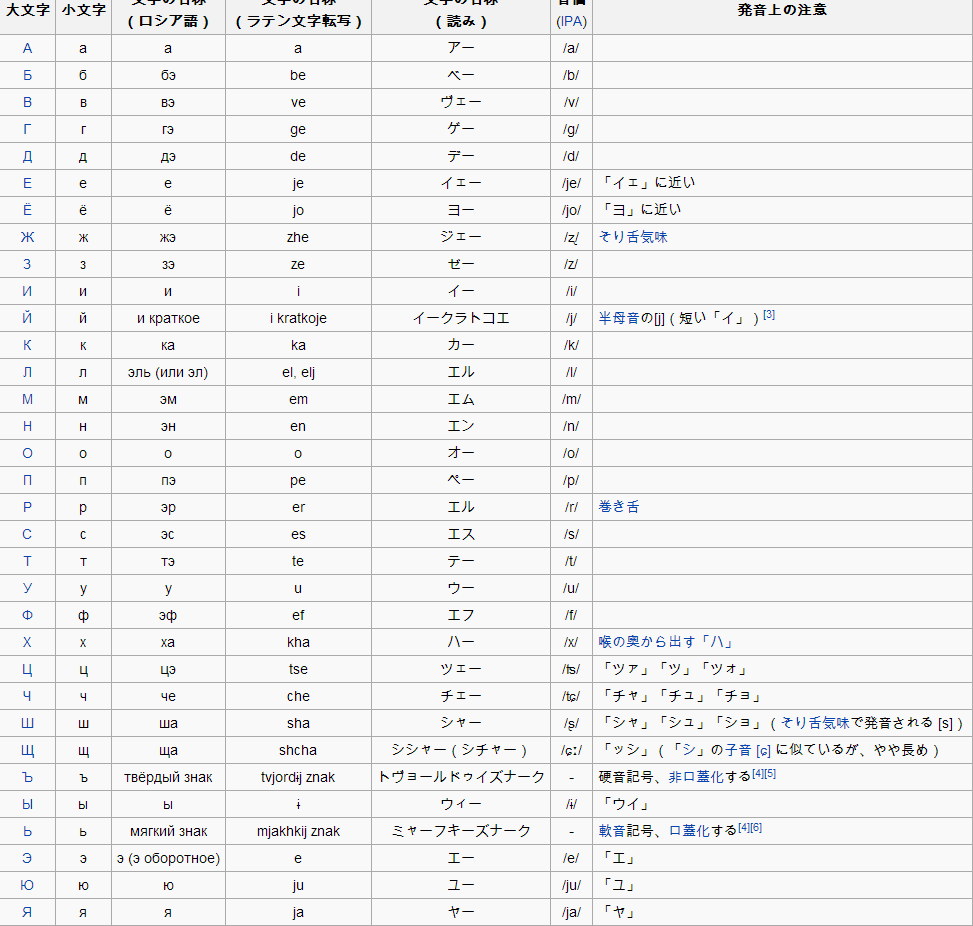The image size is (973, 926).
Task: Select the text 'イークラトコエ'
Action: (x=461, y=318)
